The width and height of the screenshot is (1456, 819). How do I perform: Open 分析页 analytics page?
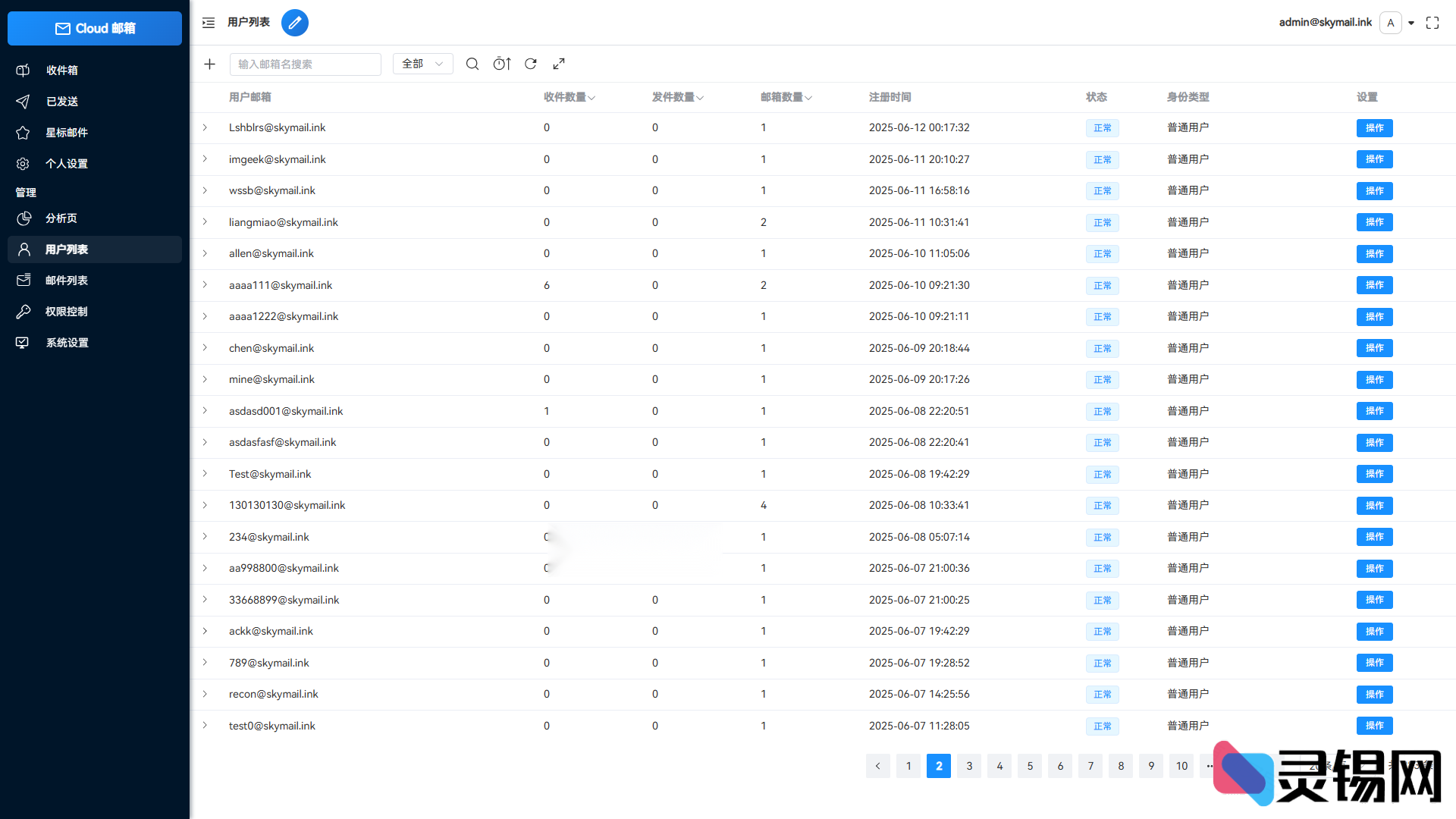(61, 218)
